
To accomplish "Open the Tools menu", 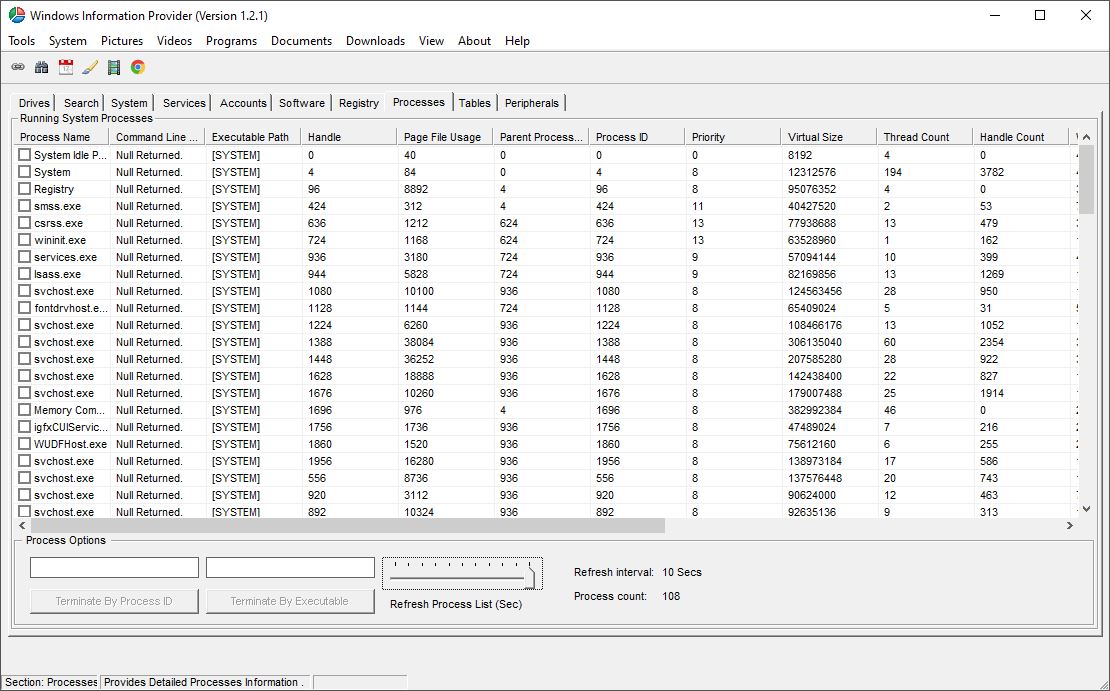I will click(x=21, y=41).
